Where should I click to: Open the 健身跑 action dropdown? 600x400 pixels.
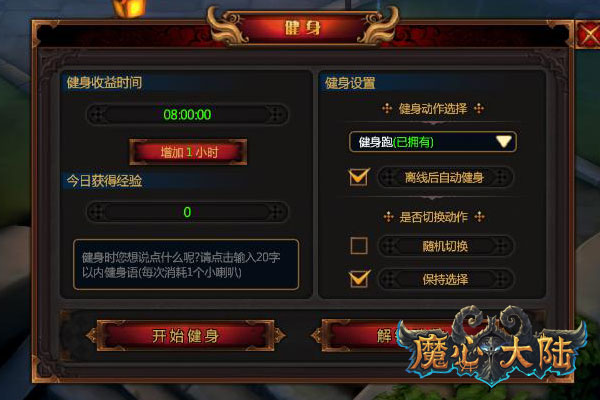click(x=432, y=142)
